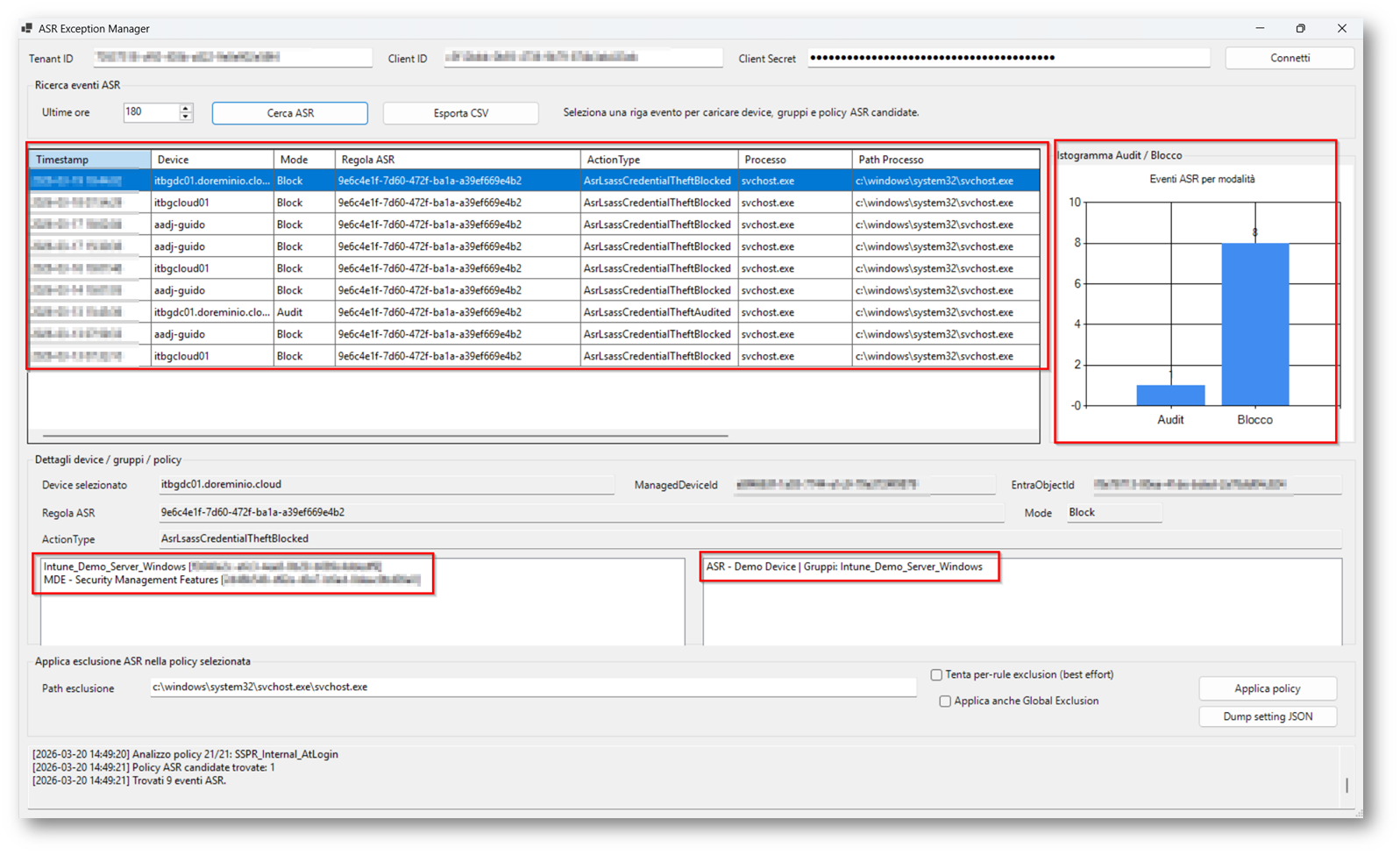Click the ASR Exception Manager app icon
This screenshot has height=855, width=1400.
tap(27, 29)
